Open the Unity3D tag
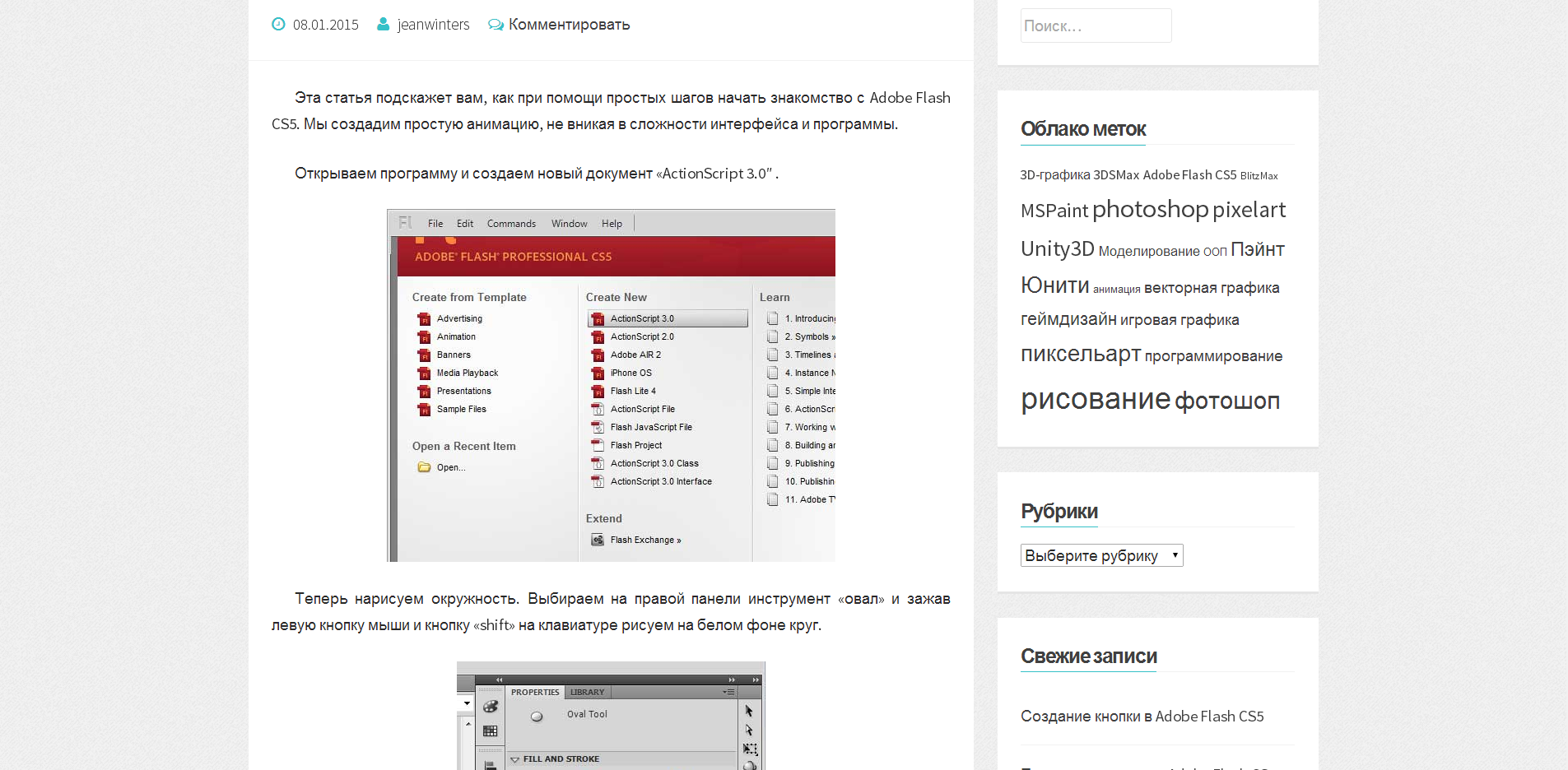 point(1057,248)
